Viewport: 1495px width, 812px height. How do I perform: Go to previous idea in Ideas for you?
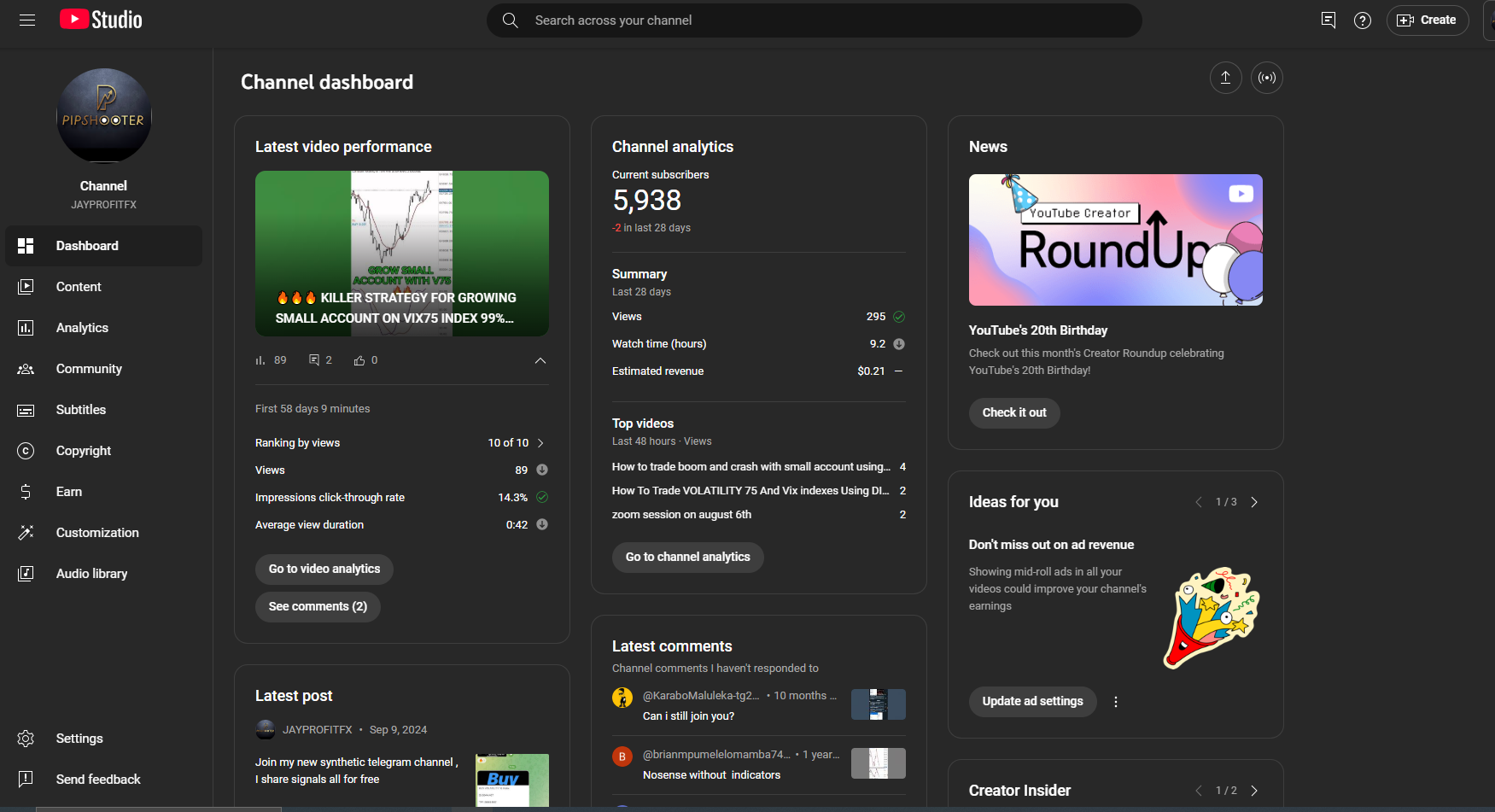click(x=1199, y=502)
